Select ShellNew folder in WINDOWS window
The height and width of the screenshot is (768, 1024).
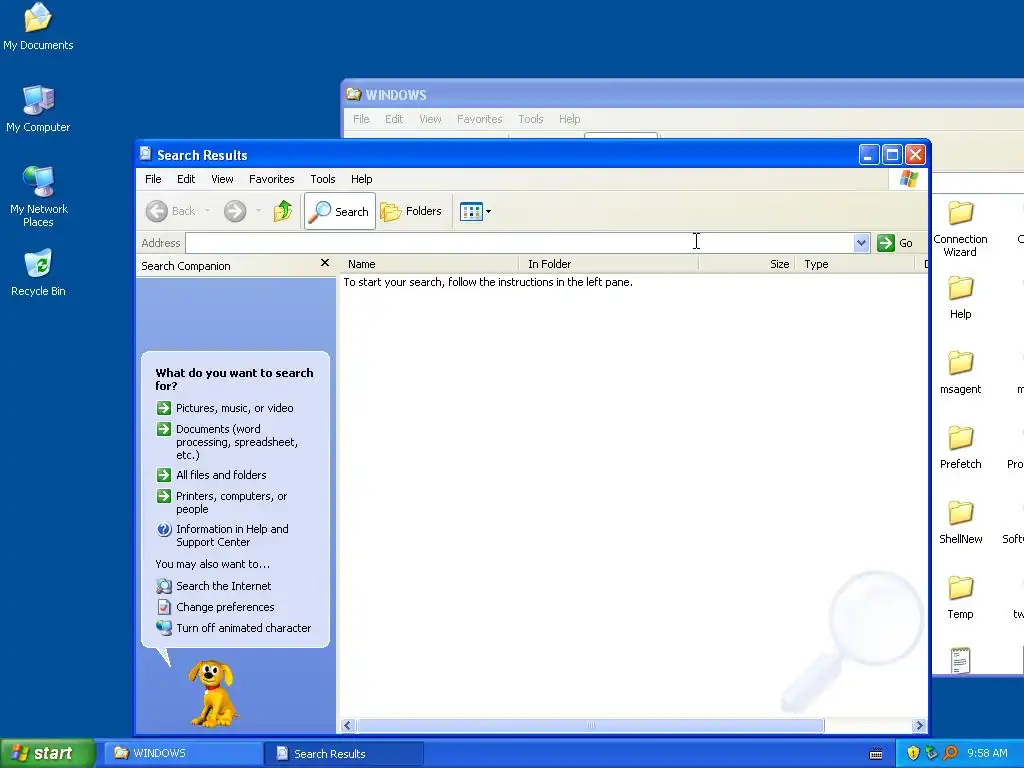(x=961, y=522)
